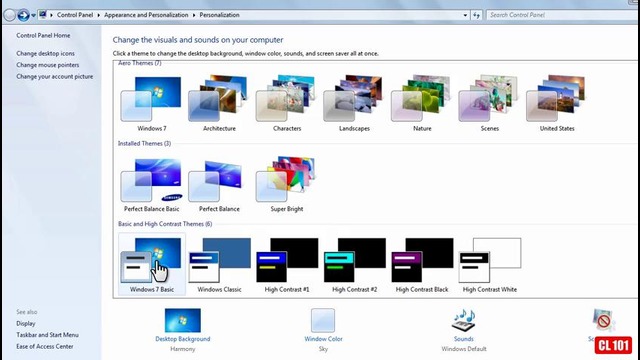
Task: Apply the Nature theme
Action: (422, 103)
